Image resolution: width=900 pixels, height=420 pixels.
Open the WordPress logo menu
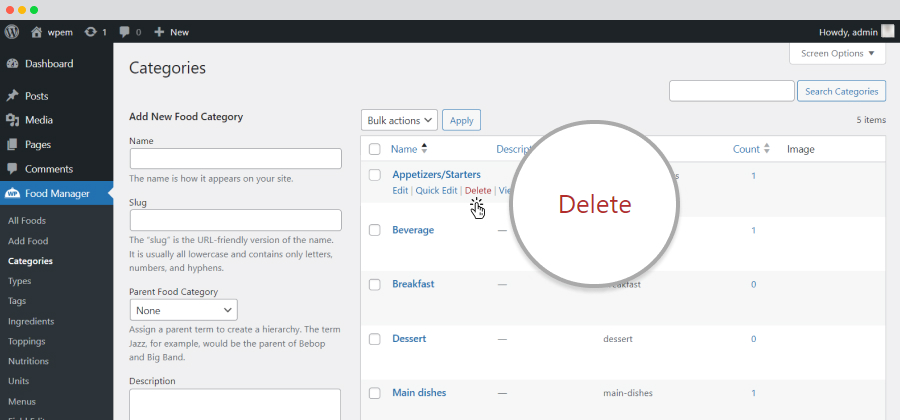click(11, 32)
